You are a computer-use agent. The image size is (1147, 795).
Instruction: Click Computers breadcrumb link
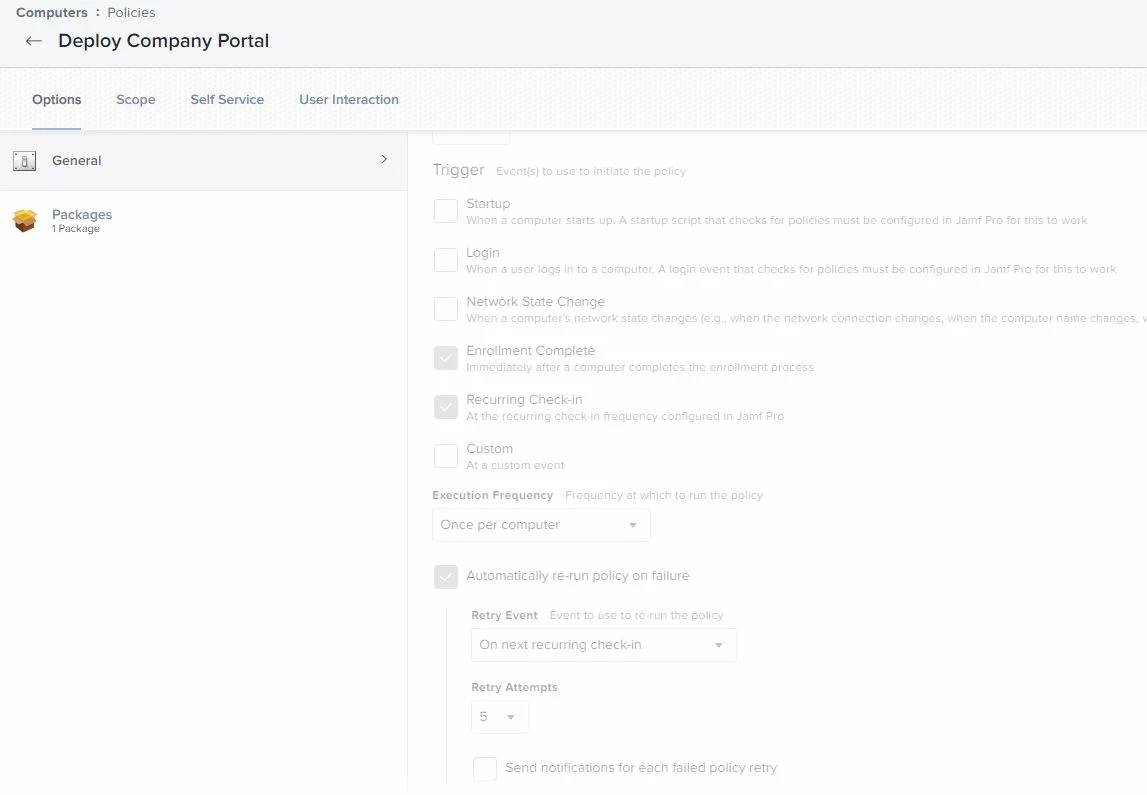coord(52,12)
